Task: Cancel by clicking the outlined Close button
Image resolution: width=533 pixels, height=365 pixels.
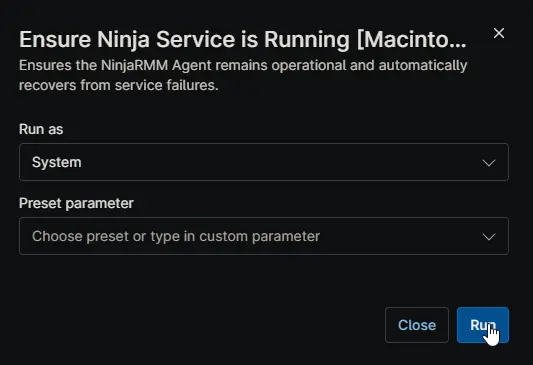Action: point(417,325)
